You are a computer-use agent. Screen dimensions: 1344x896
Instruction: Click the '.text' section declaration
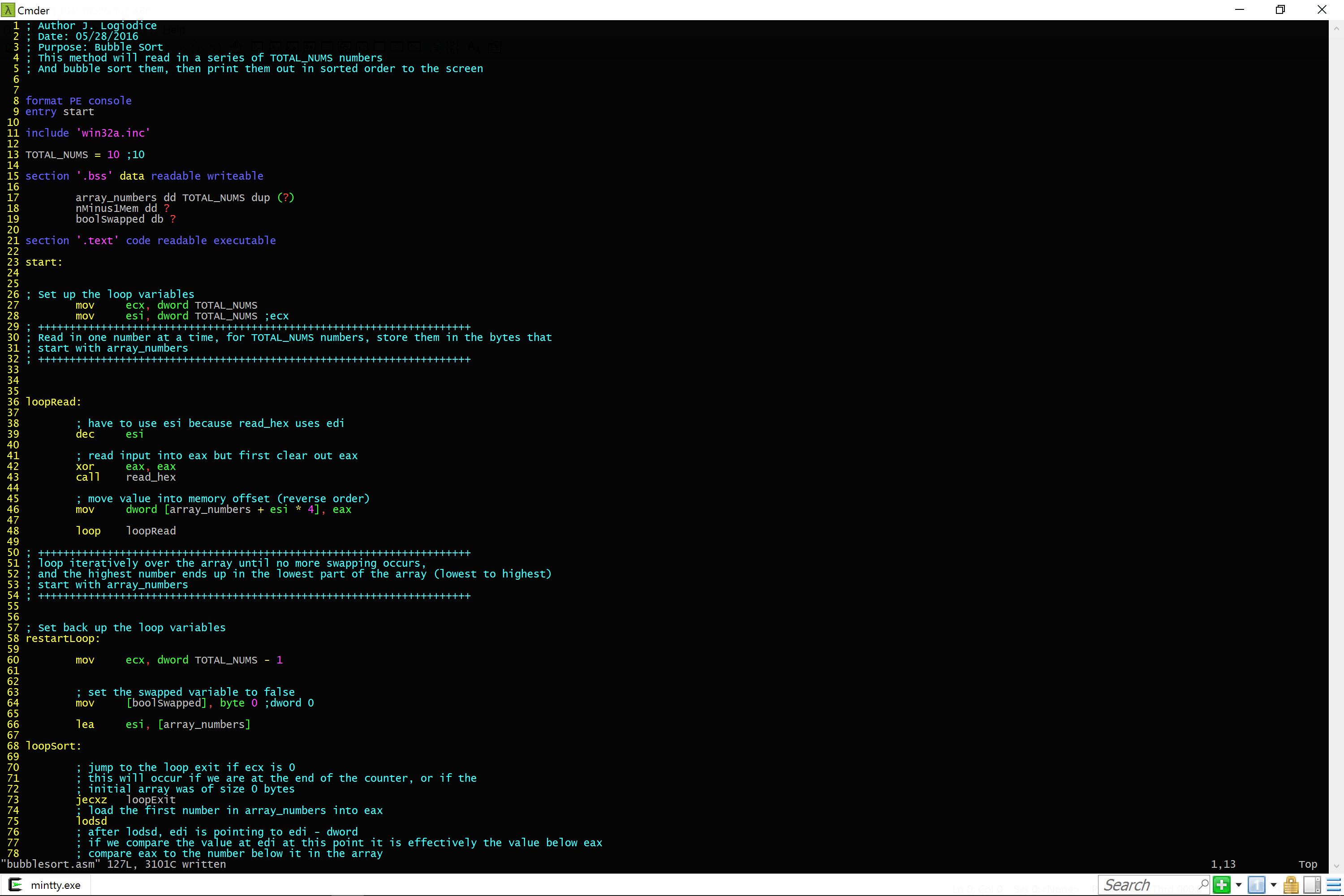pyautogui.click(x=150, y=241)
